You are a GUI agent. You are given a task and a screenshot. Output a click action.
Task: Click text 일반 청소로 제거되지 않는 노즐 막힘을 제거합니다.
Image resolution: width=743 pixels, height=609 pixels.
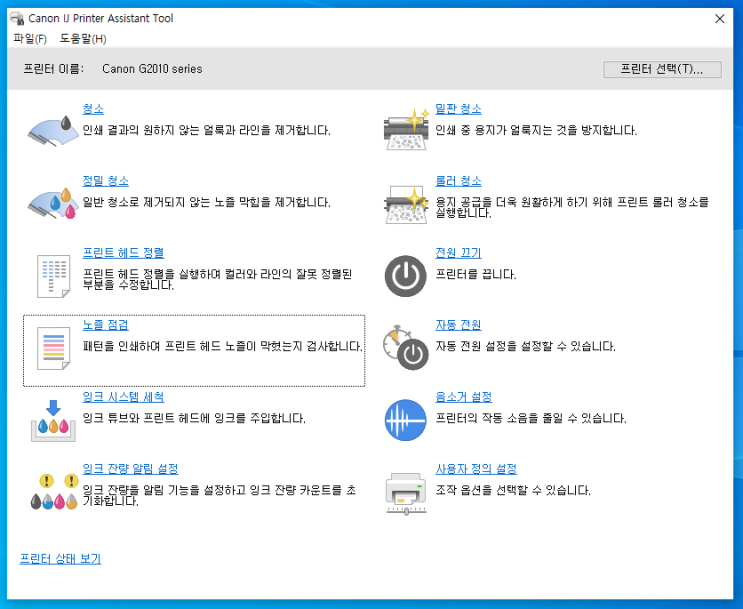click(x=206, y=202)
